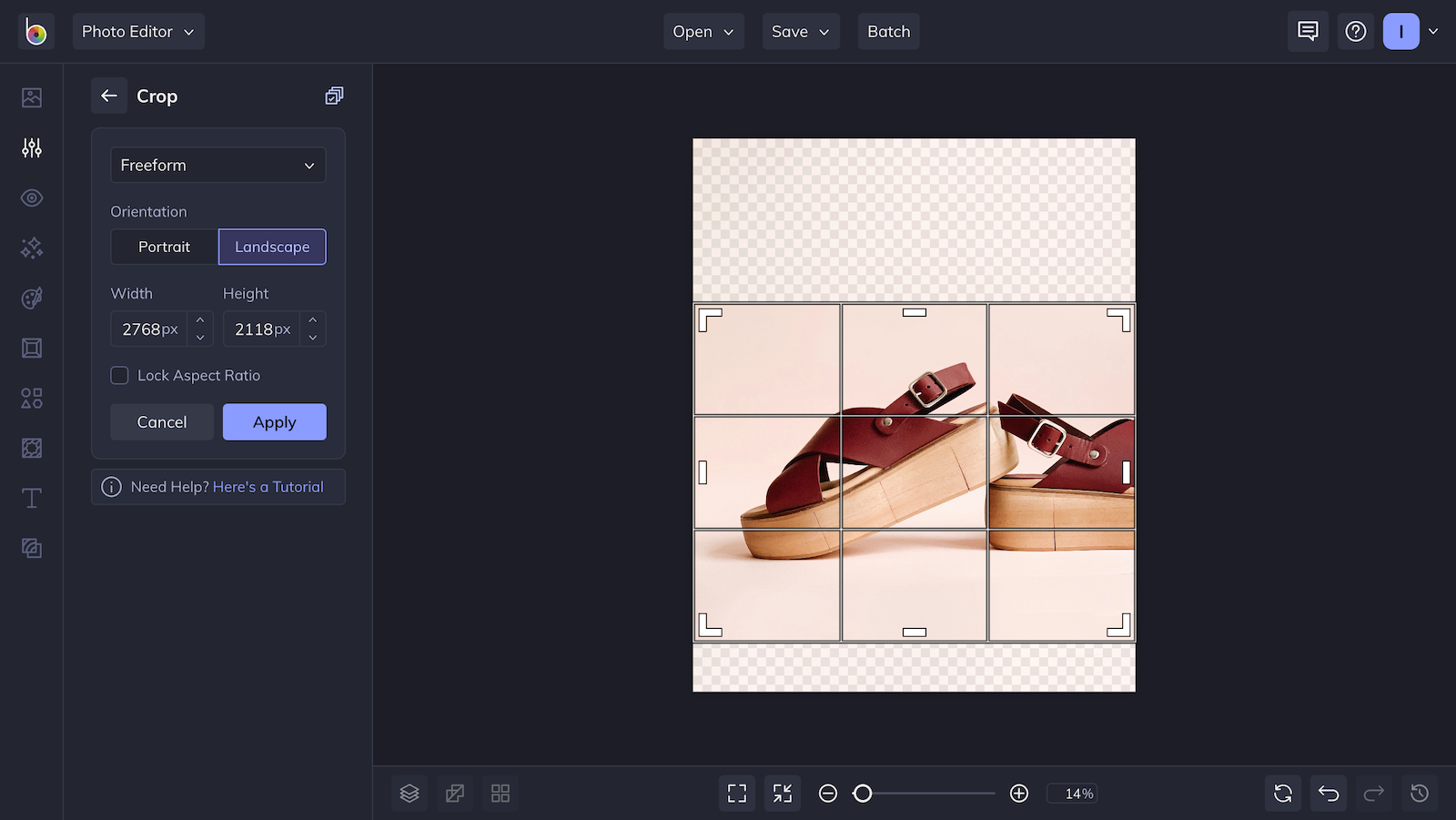The width and height of the screenshot is (1456, 820).
Task: Click the Undo icon
Action: coord(1328,793)
